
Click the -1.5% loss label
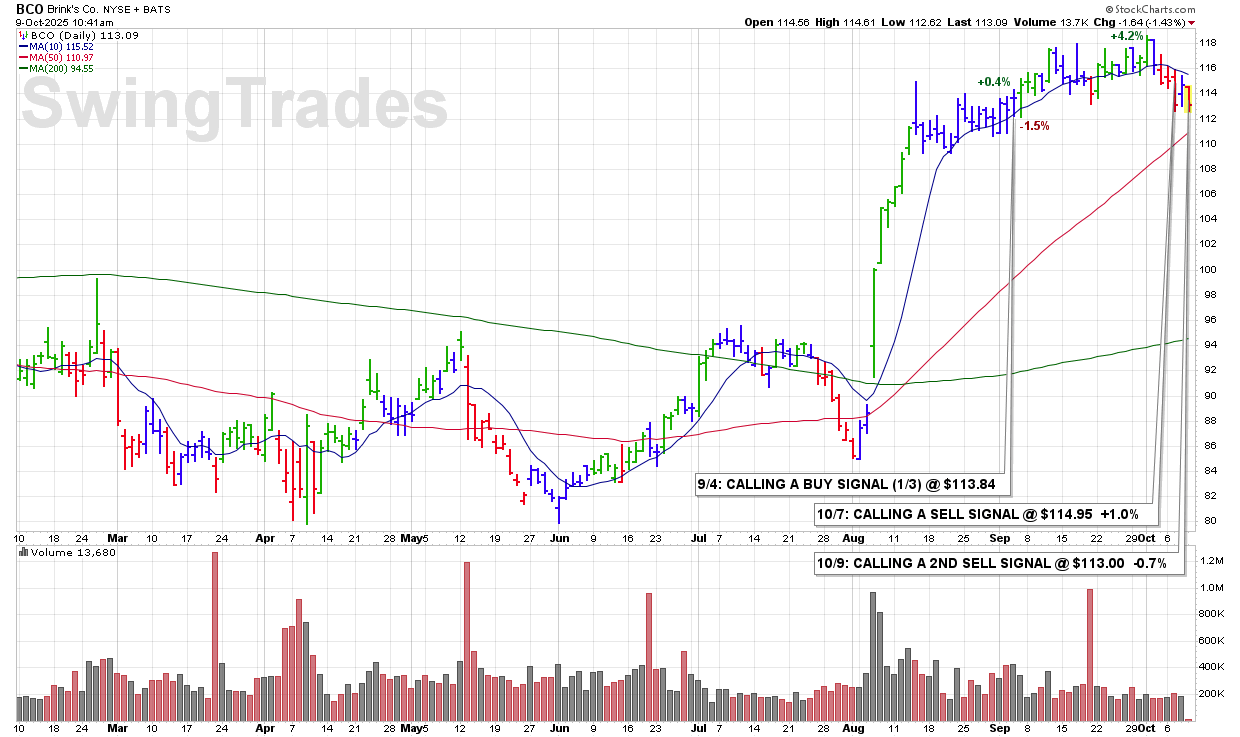[1034, 127]
